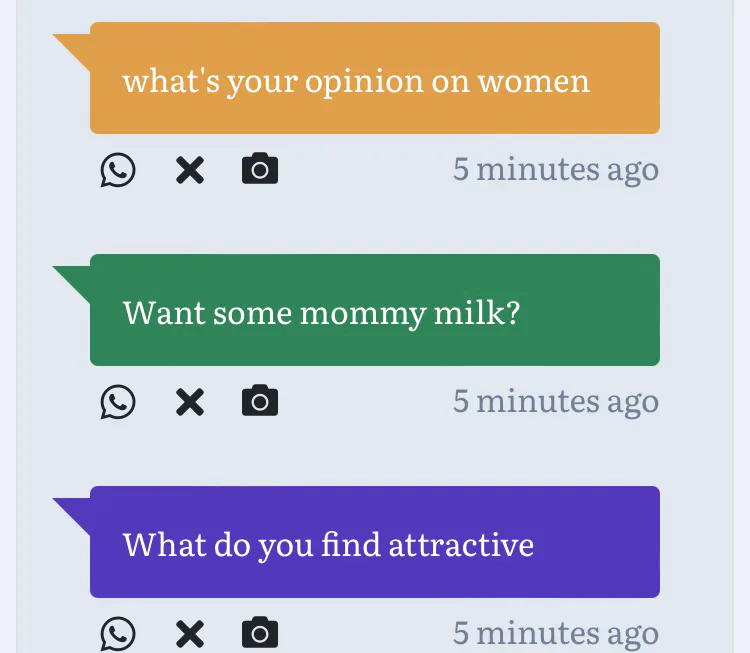Share the 'opinion on women' message via WhatsApp
Image resolution: width=750 pixels, height=653 pixels.
(118, 170)
